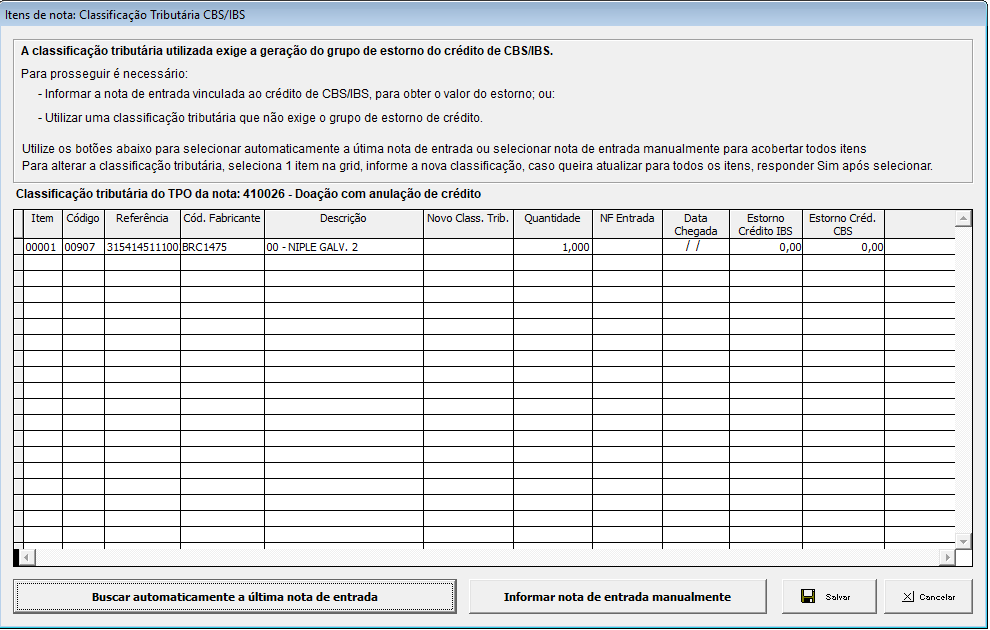Select the Data Chegada date cell
Viewport: 990px width, 630px height.
pyautogui.click(x=695, y=247)
